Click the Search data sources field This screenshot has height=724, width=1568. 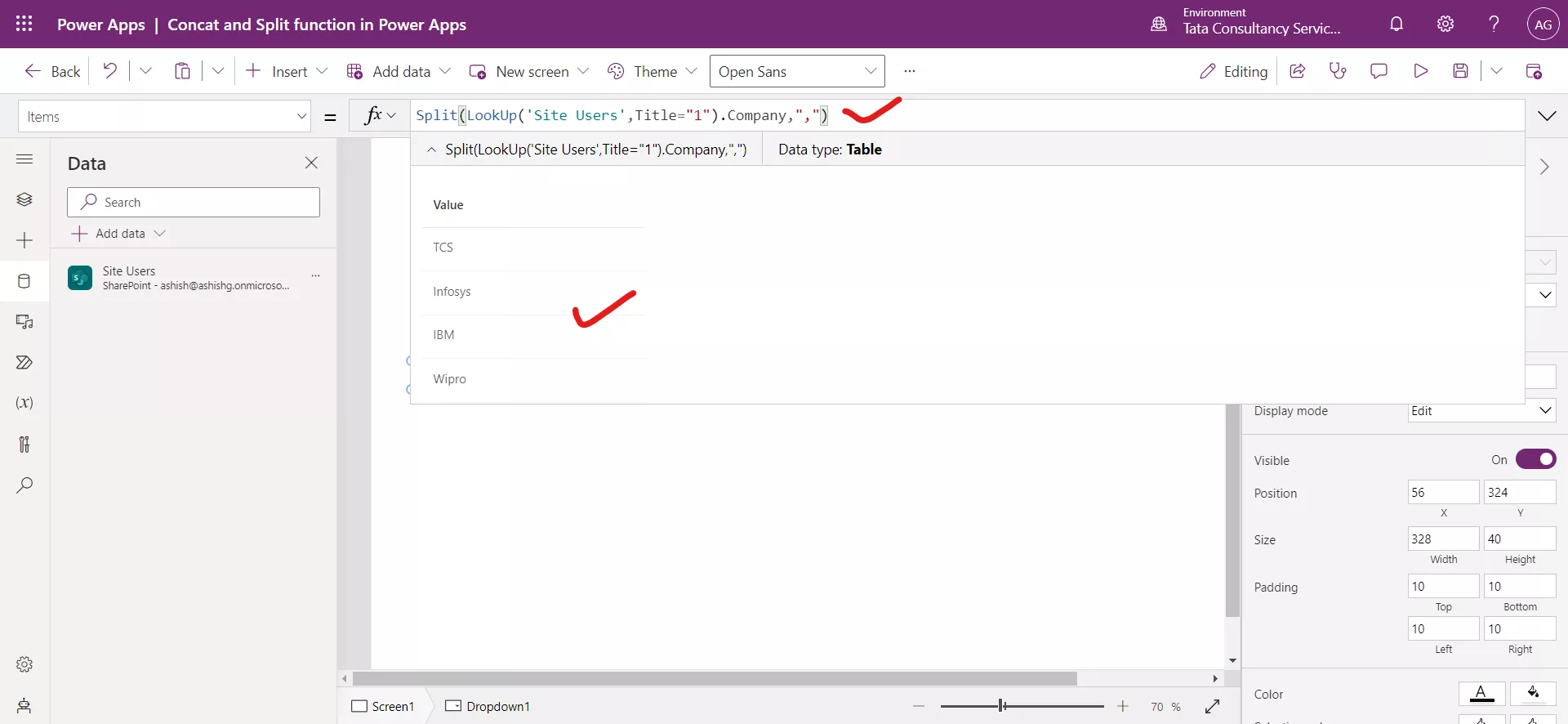pos(194,202)
